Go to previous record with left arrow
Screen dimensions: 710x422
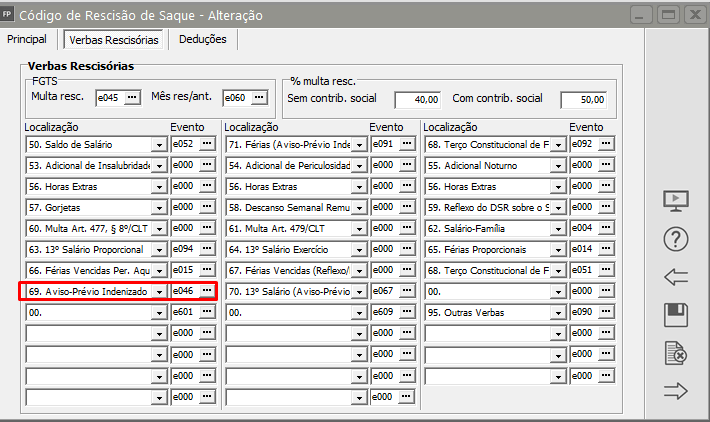click(677, 277)
